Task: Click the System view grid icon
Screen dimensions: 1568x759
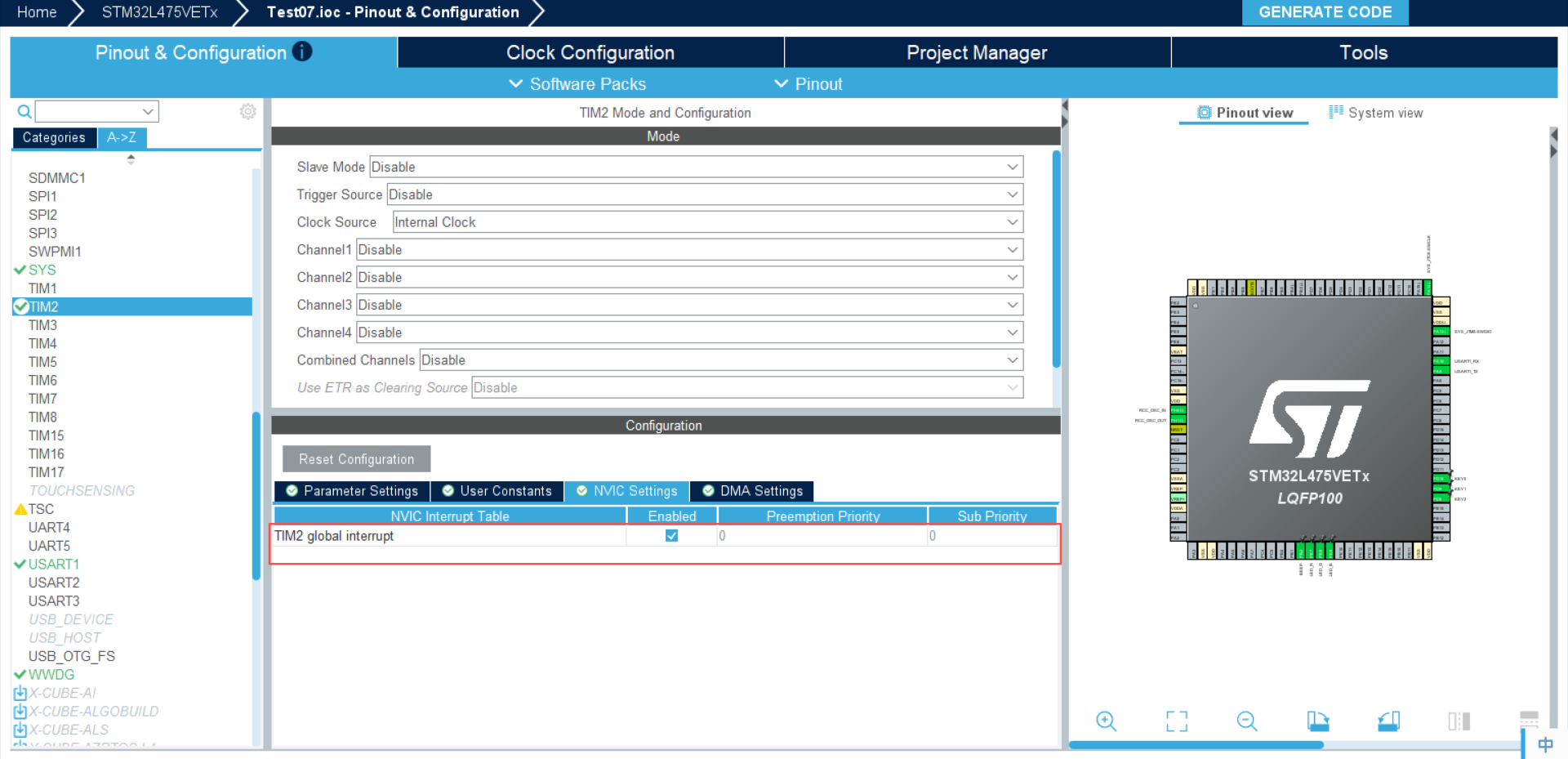Action: tap(1335, 112)
